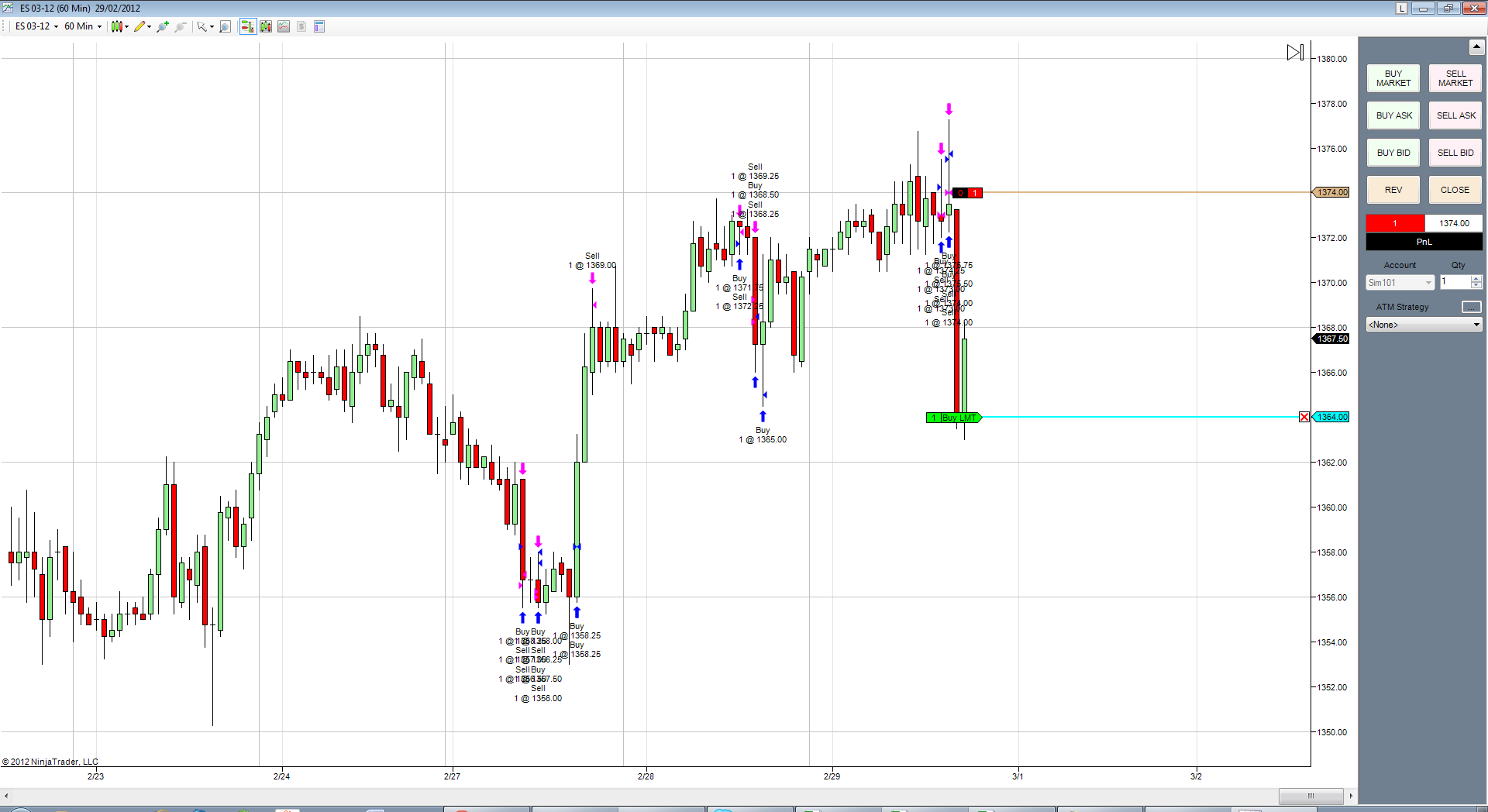Open the ES 03-12 instrument dropdown
1488x812 pixels.
(x=36, y=26)
